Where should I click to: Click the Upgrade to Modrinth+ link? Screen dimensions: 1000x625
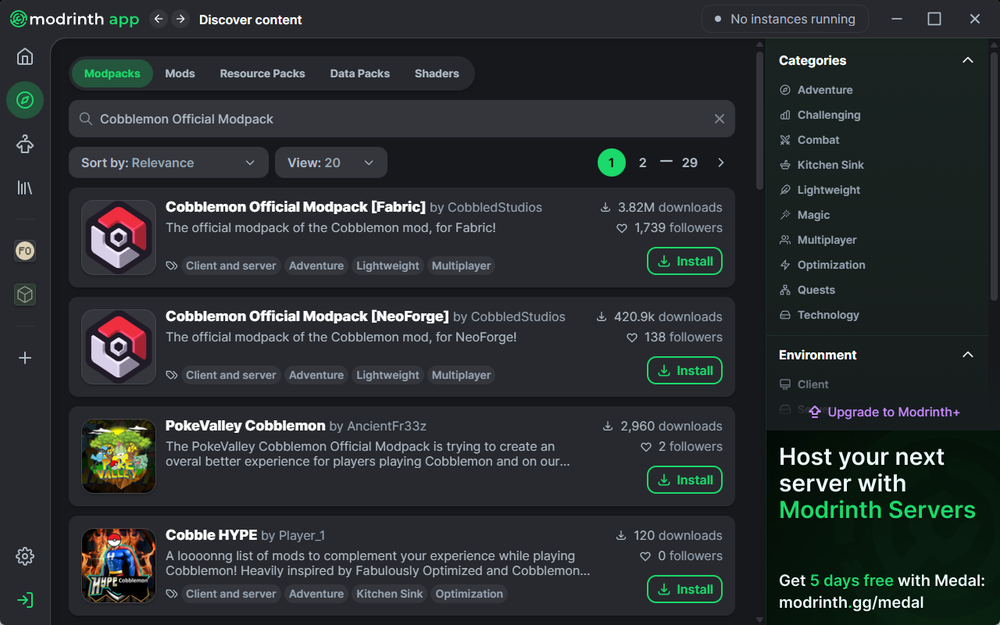click(x=886, y=411)
